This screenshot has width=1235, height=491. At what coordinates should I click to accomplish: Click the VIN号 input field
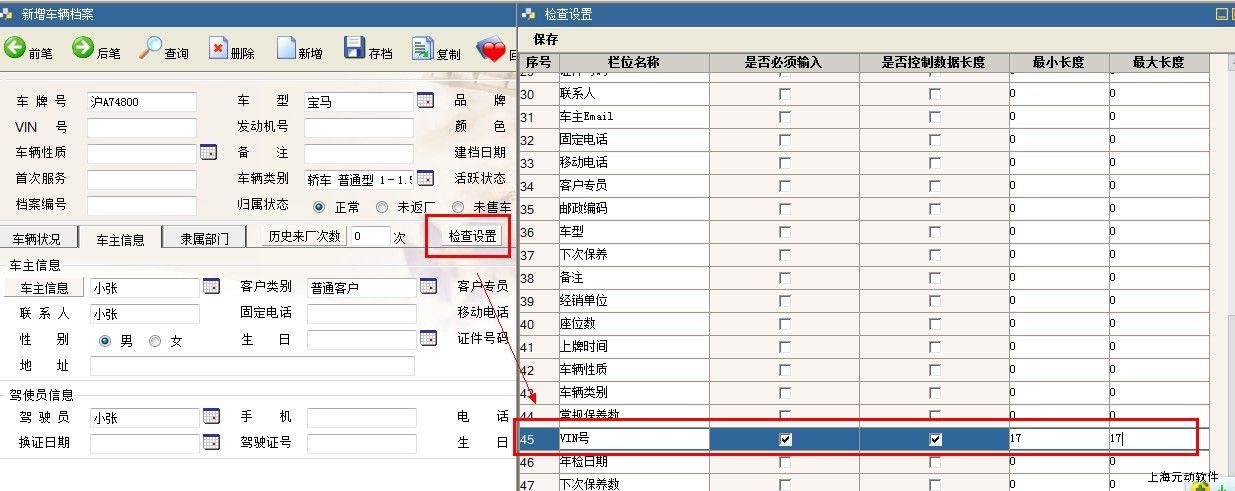141,128
